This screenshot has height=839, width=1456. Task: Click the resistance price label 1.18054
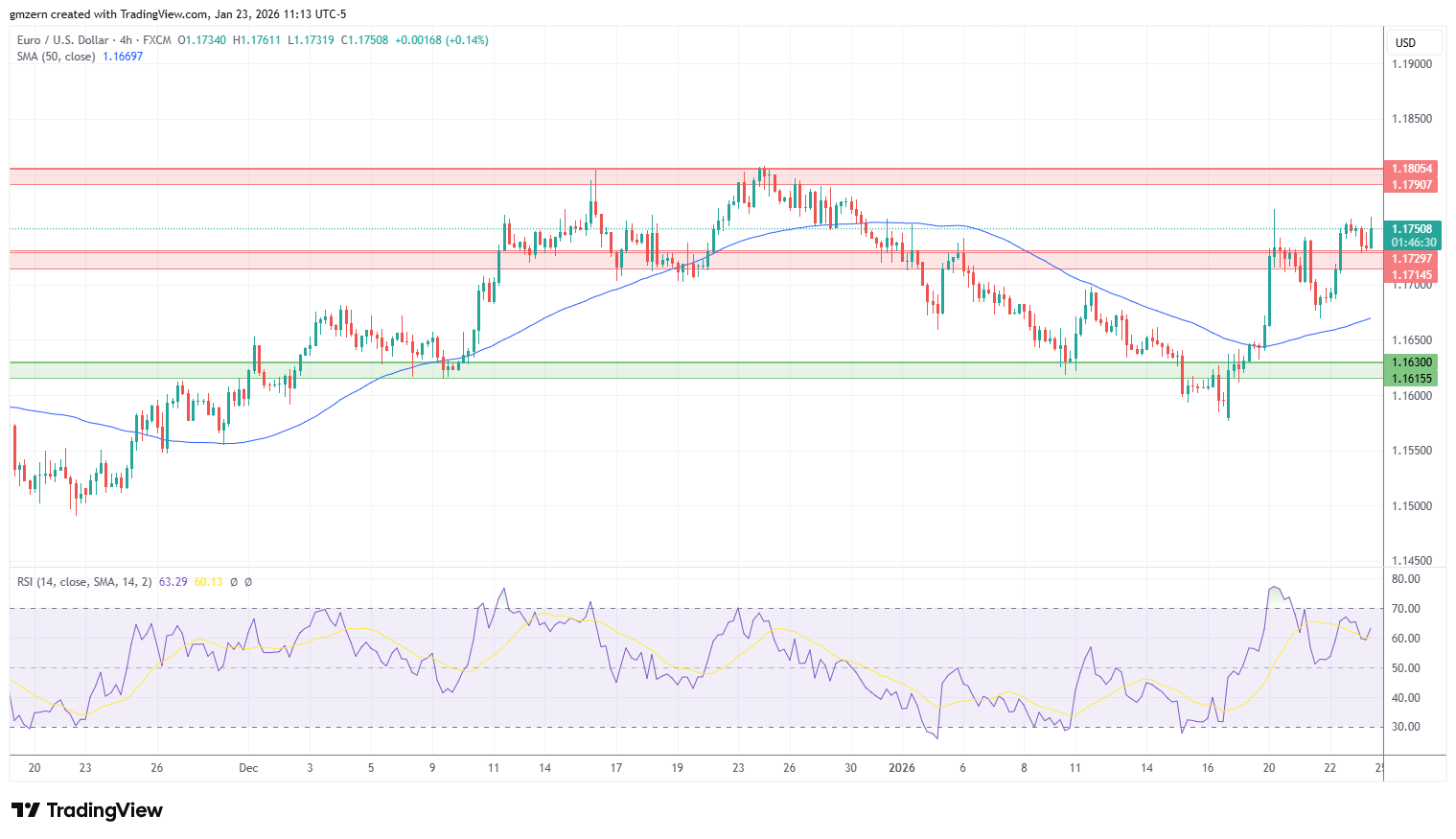tap(1412, 169)
